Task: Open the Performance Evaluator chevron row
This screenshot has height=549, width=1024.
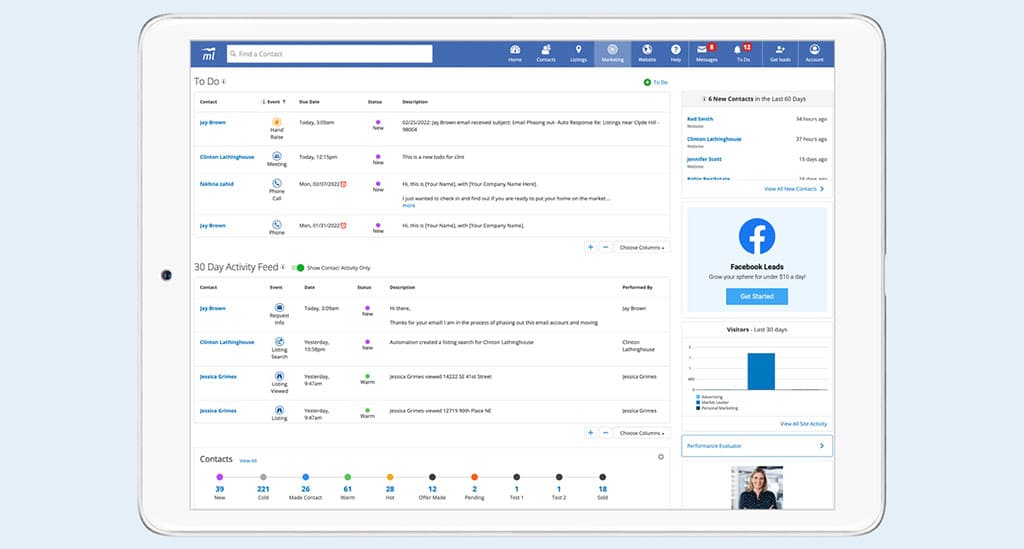Action: point(757,446)
